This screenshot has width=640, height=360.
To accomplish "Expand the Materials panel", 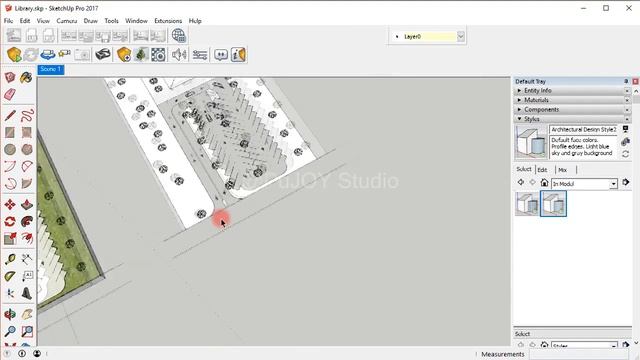I will [x=573, y=100].
